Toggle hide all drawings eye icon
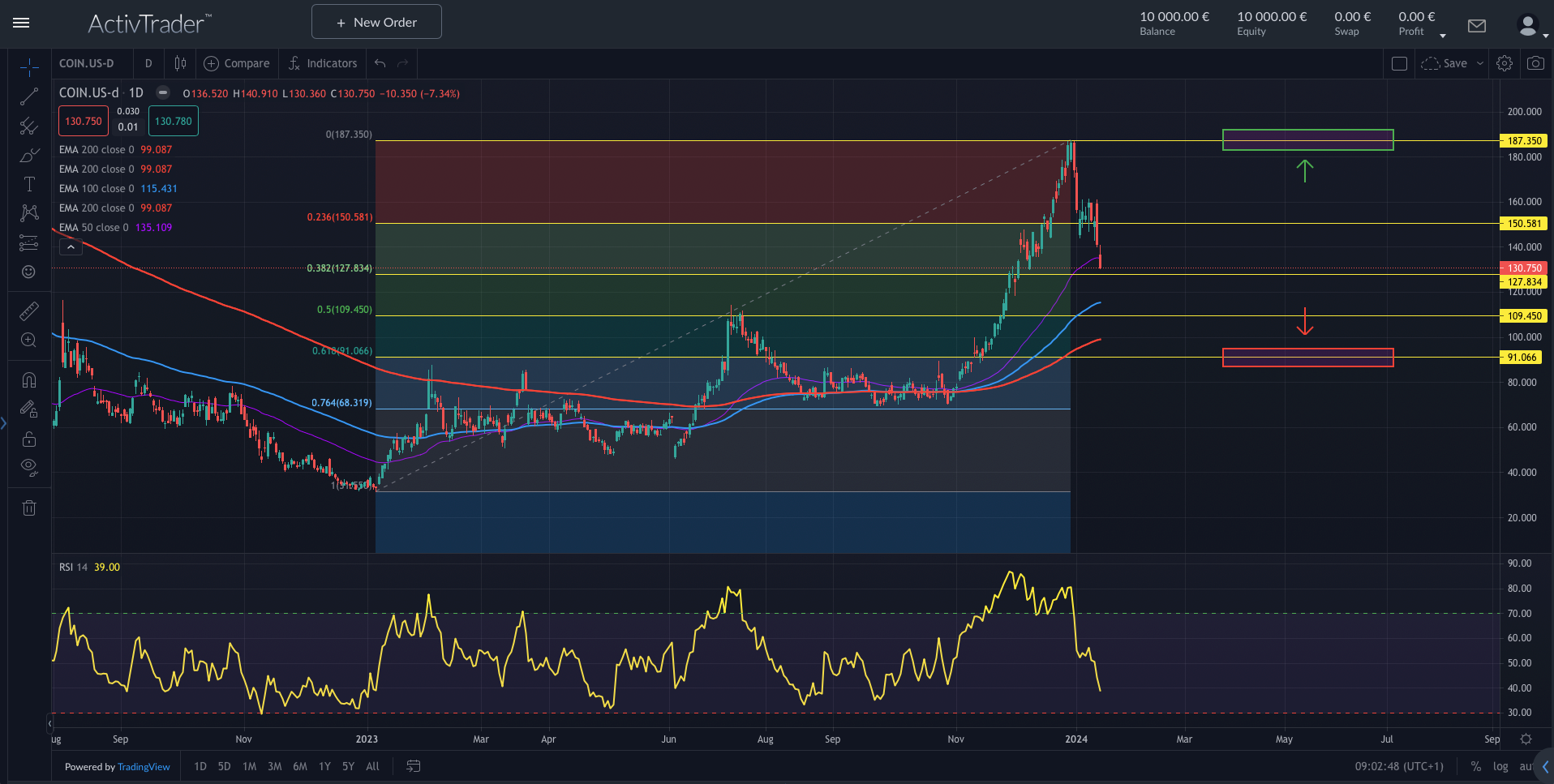This screenshot has width=1554, height=784. pos(29,466)
